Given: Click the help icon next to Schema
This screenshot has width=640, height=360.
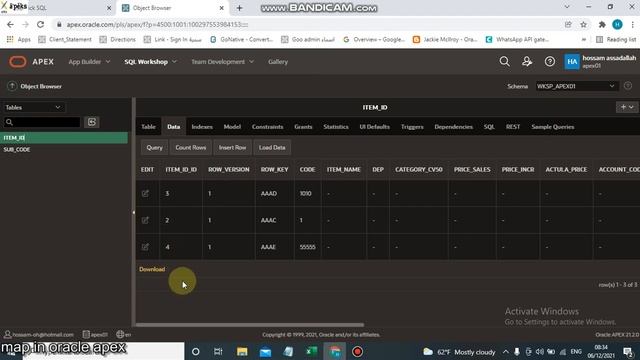Looking at the screenshot, I should tap(628, 86).
